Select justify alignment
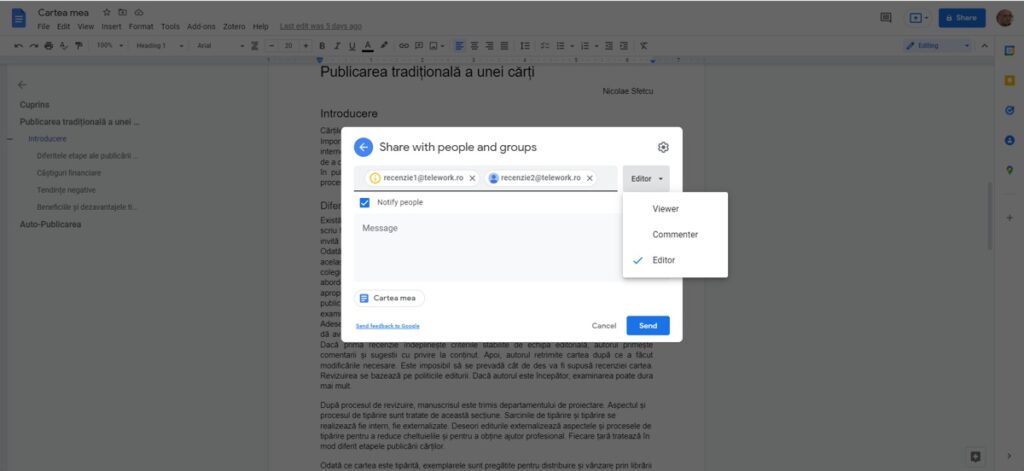1024x471 pixels. [x=504, y=46]
